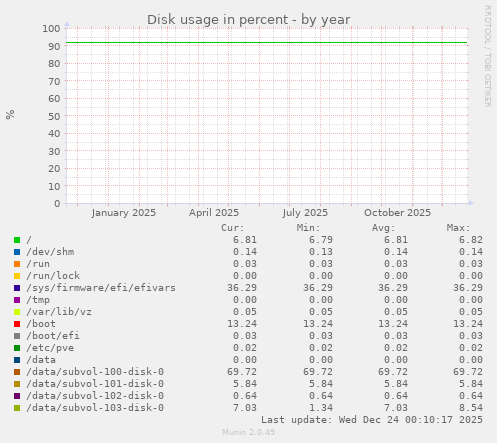Click the 'October 2025' axis label
The height and width of the screenshot is (443, 497).
[397, 213]
